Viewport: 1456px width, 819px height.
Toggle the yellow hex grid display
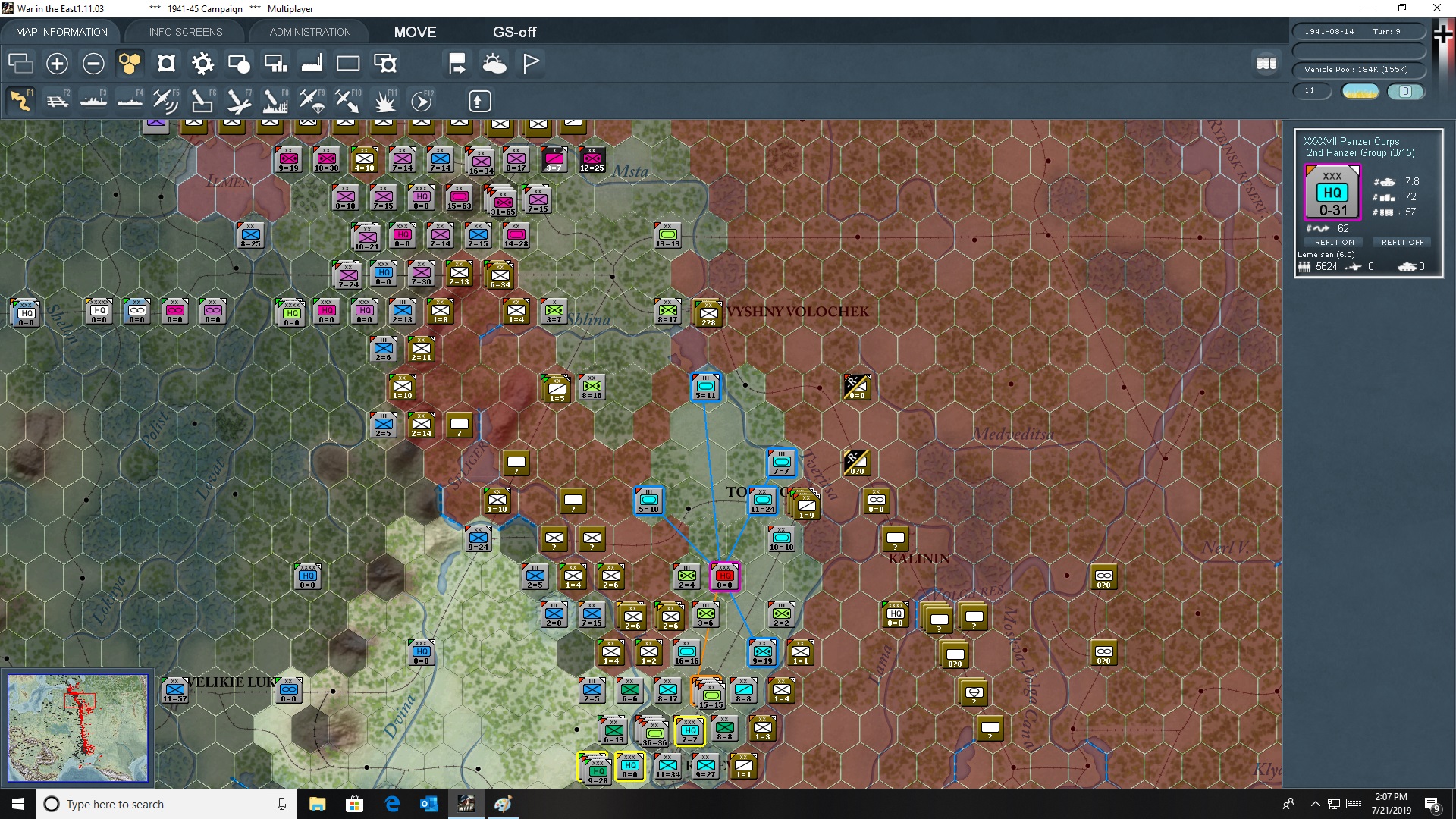click(x=130, y=64)
